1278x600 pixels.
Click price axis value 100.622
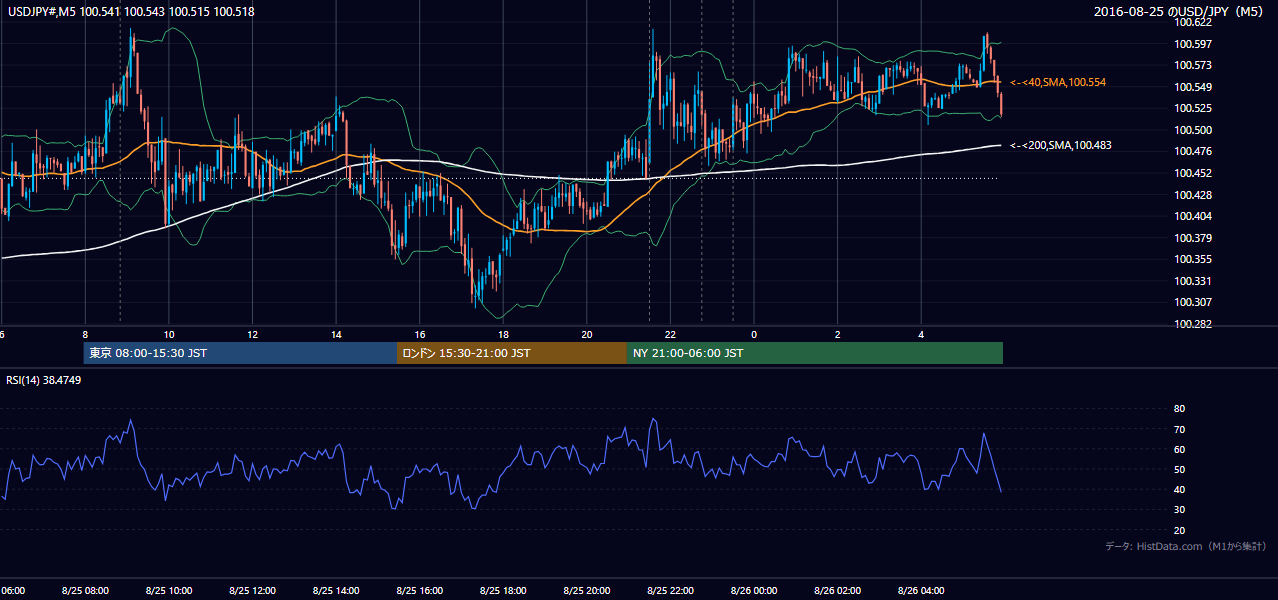[x=1194, y=22]
